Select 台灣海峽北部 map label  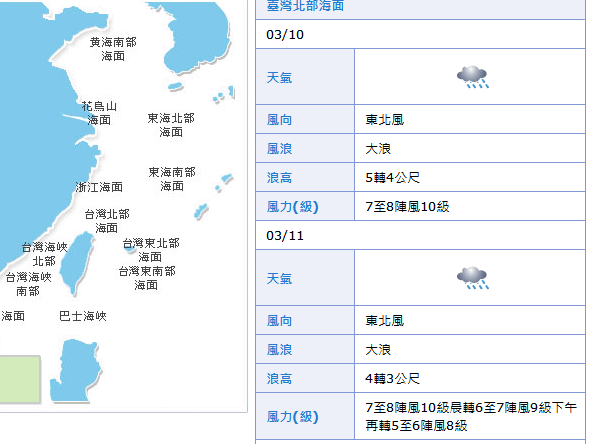click(x=44, y=254)
